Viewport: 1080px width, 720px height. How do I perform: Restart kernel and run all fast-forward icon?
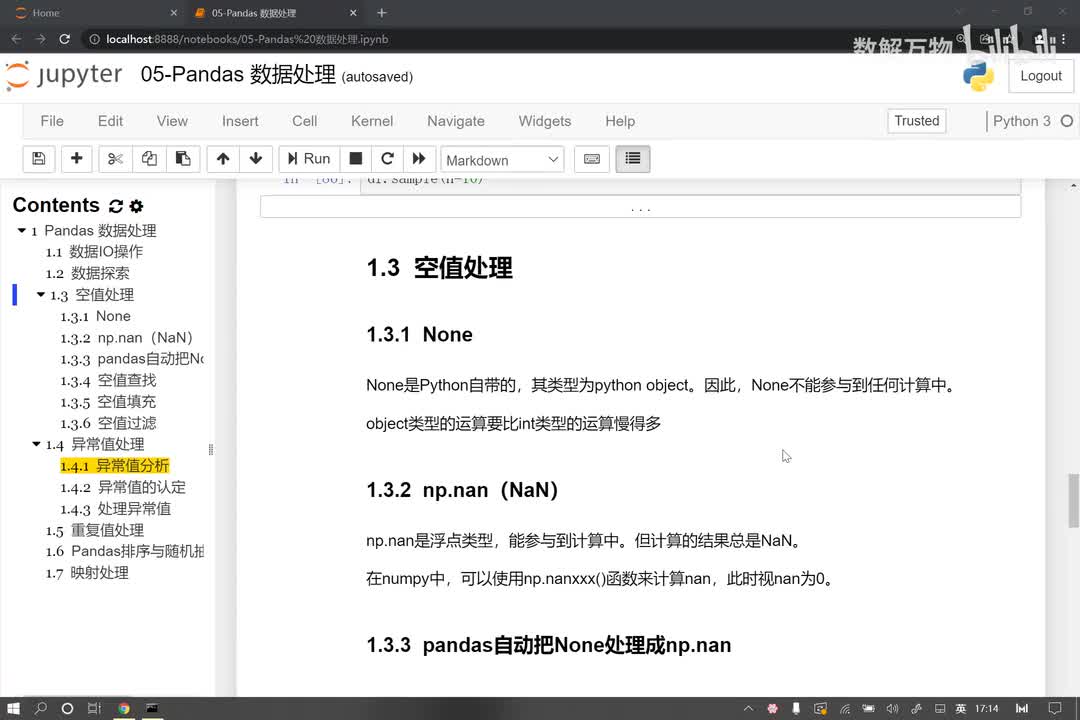coord(419,159)
